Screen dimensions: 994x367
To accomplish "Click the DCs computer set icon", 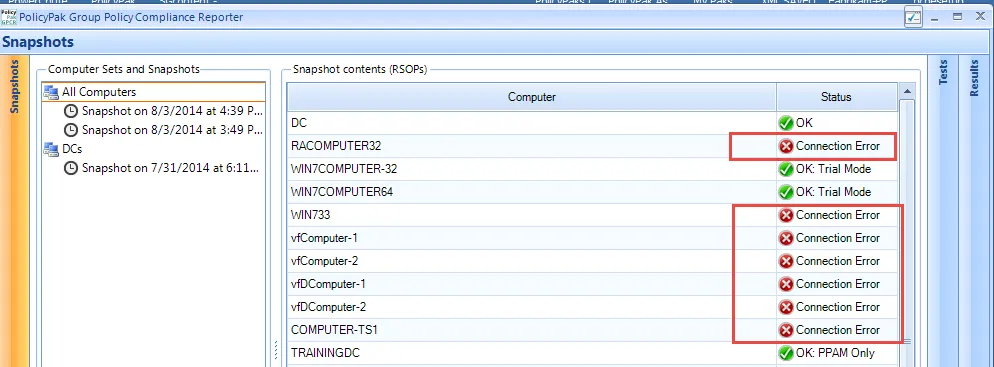I will tap(51, 149).
